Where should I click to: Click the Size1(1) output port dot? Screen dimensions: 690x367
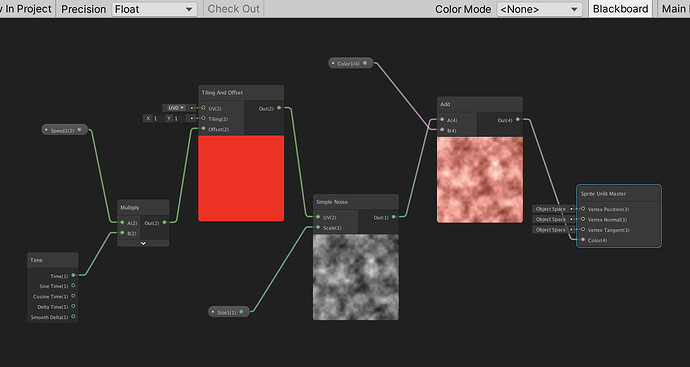pyautogui.click(x=241, y=312)
